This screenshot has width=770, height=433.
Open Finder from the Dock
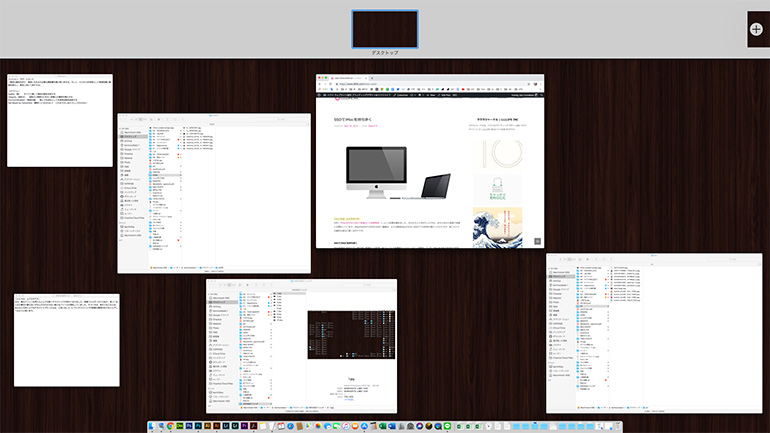pyautogui.click(x=153, y=426)
